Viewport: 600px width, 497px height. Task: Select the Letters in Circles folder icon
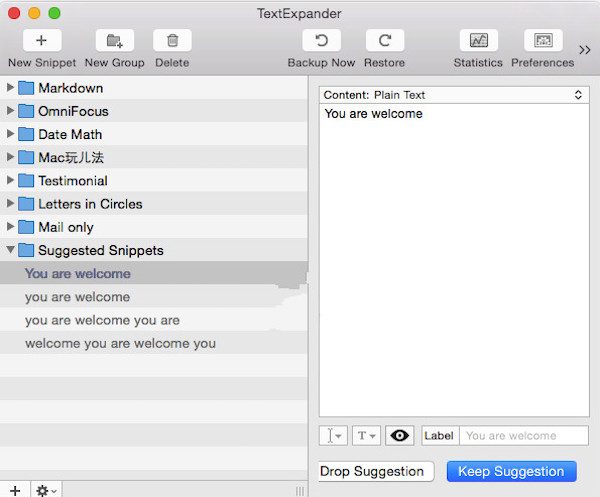tap(26, 204)
